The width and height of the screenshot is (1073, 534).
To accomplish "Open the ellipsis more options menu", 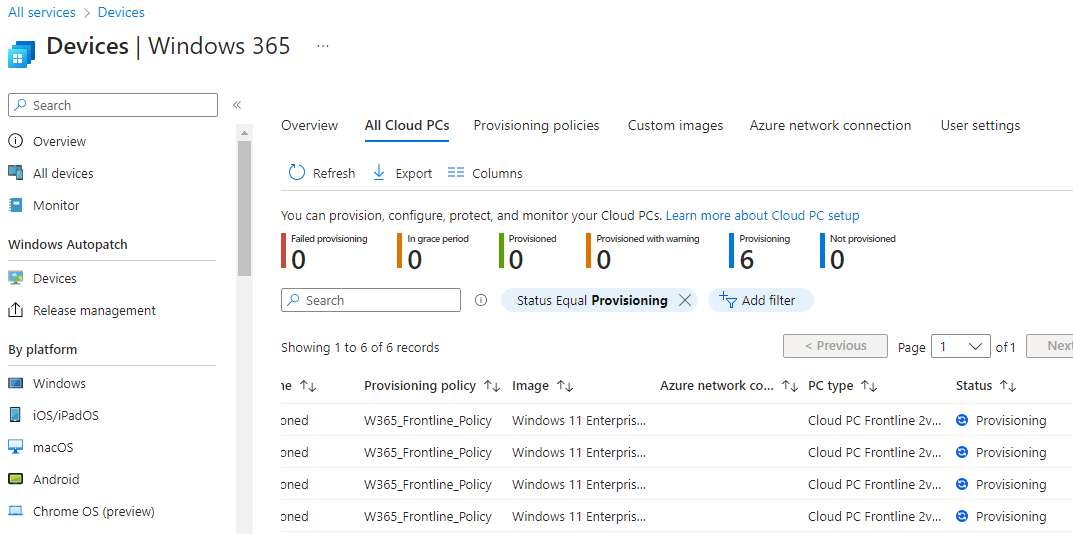I will [x=323, y=46].
